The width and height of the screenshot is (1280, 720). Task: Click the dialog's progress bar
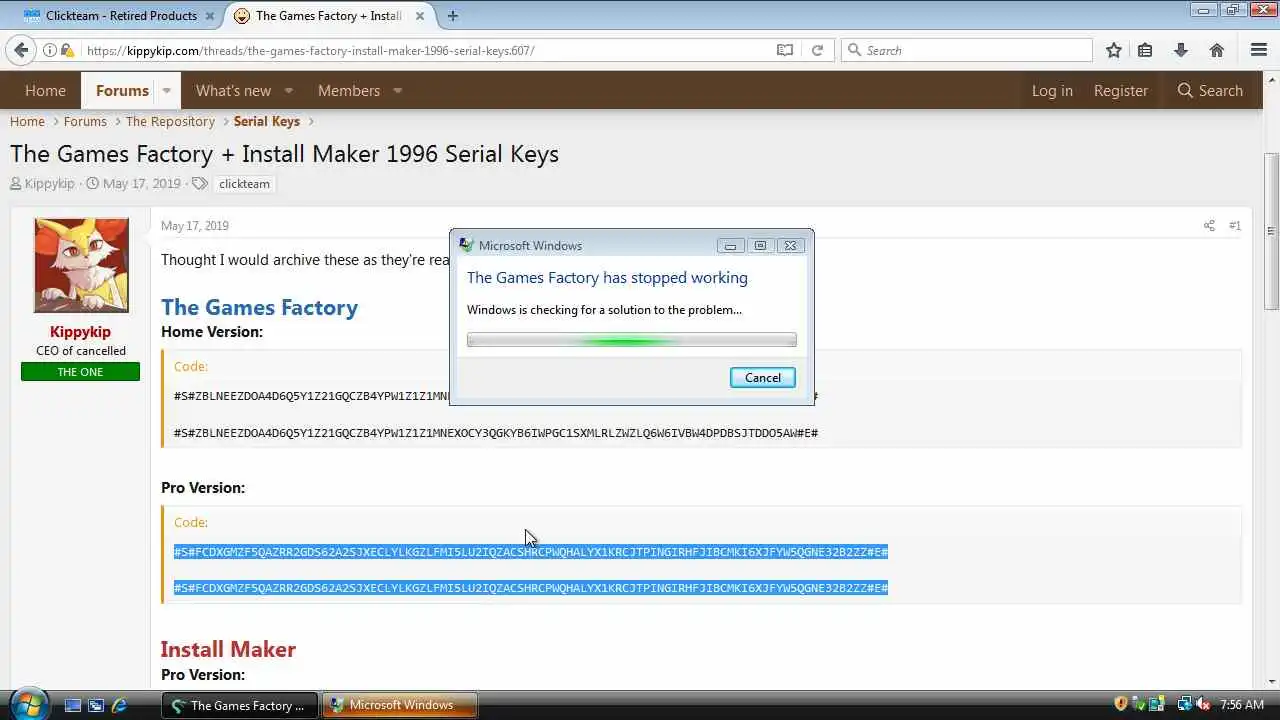(x=632, y=340)
